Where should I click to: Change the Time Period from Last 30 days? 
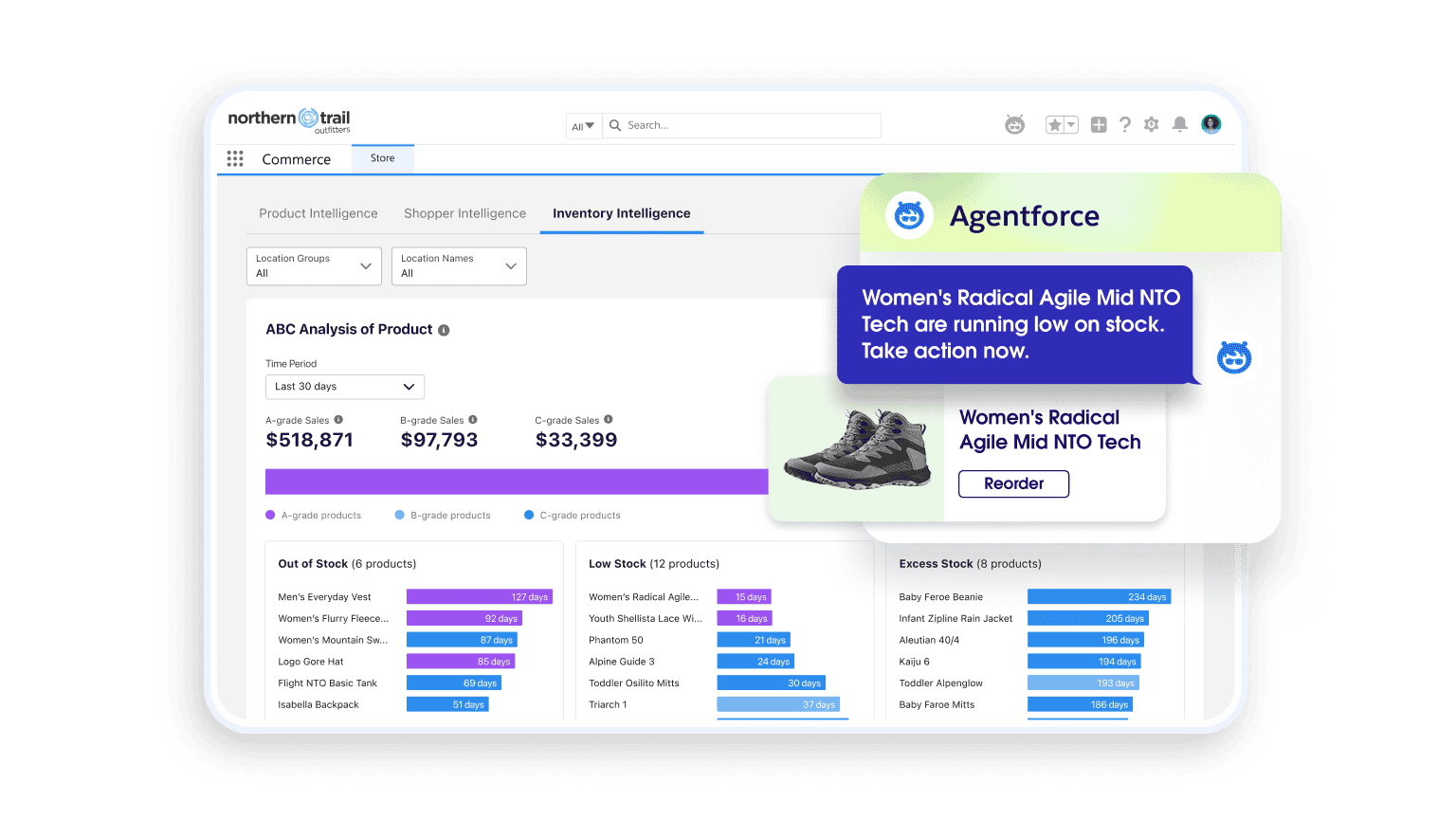344,387
